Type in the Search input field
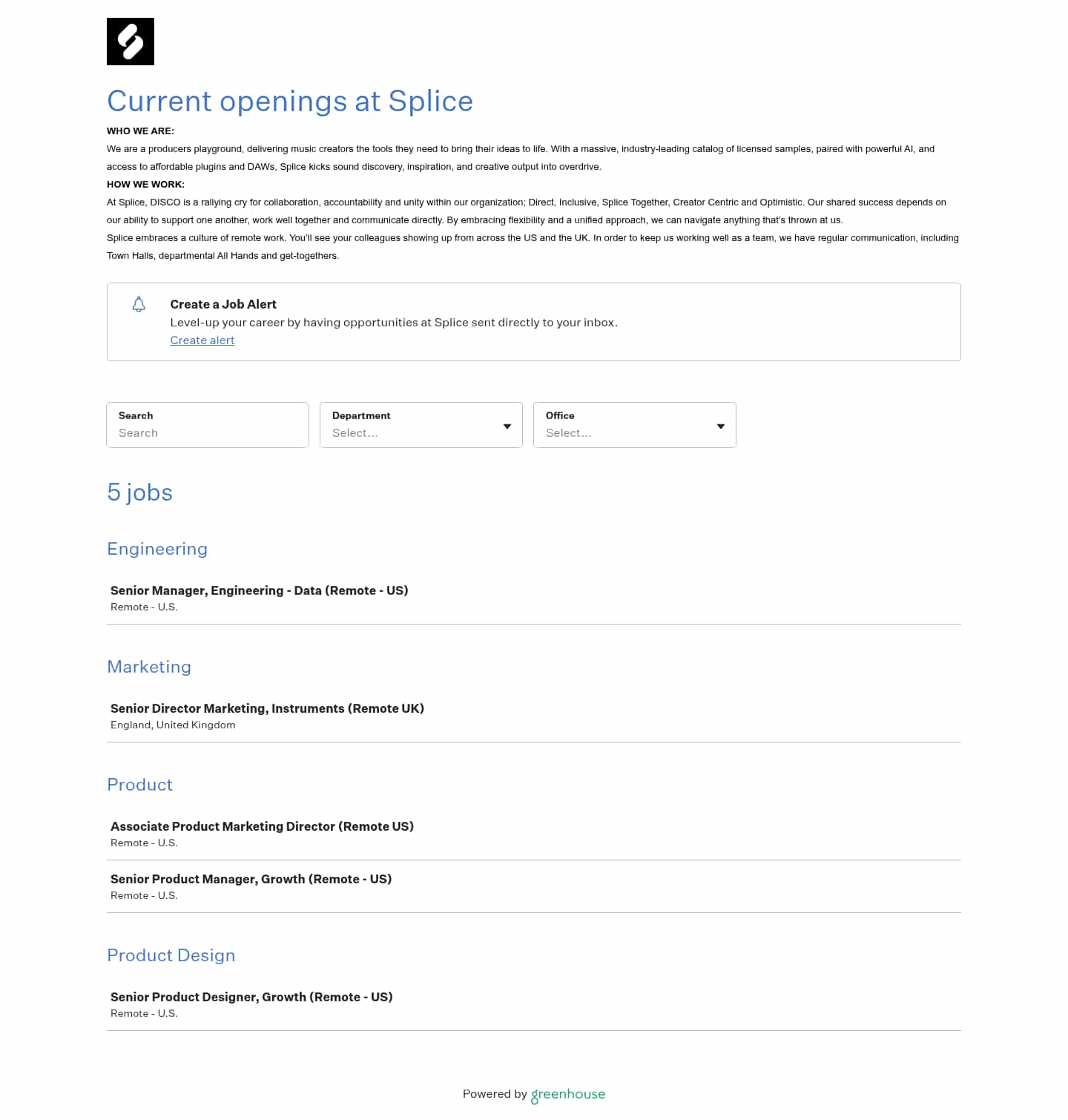This screenshot has height=1120, width=1068. [x=208, y=432]
